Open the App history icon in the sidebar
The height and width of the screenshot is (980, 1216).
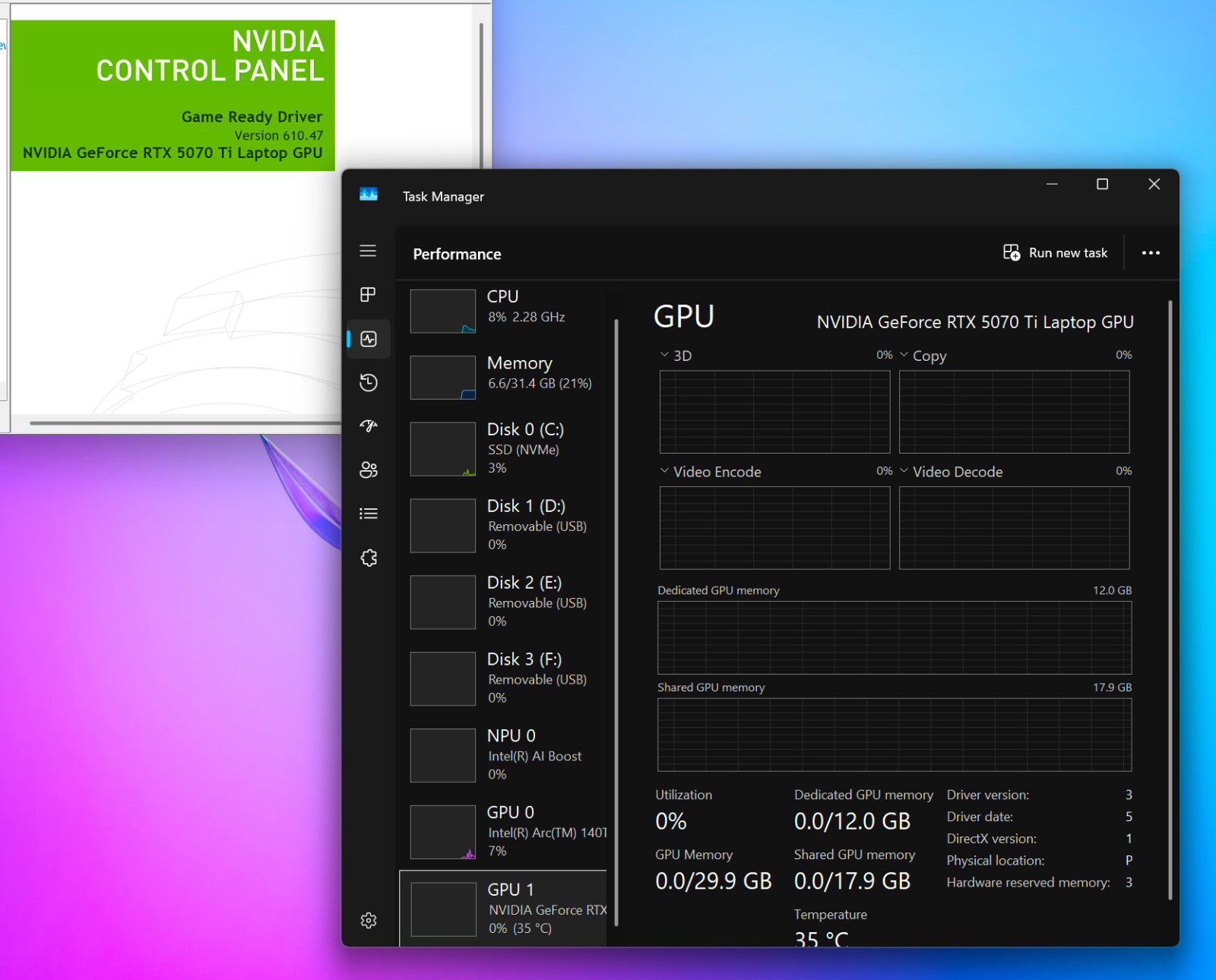[x=368, y=382]
